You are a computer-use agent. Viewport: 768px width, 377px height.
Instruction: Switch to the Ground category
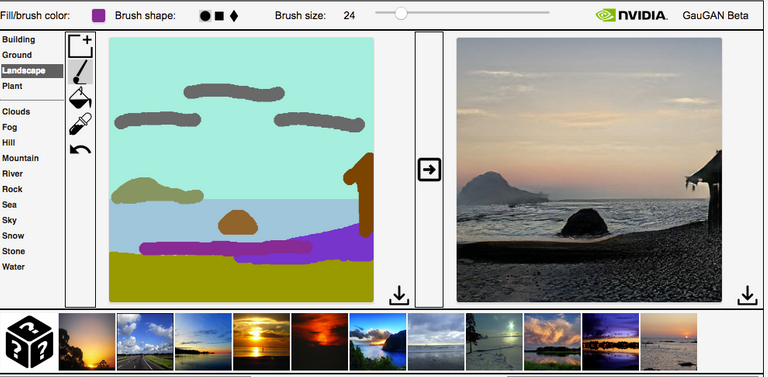tap(17, 55)
